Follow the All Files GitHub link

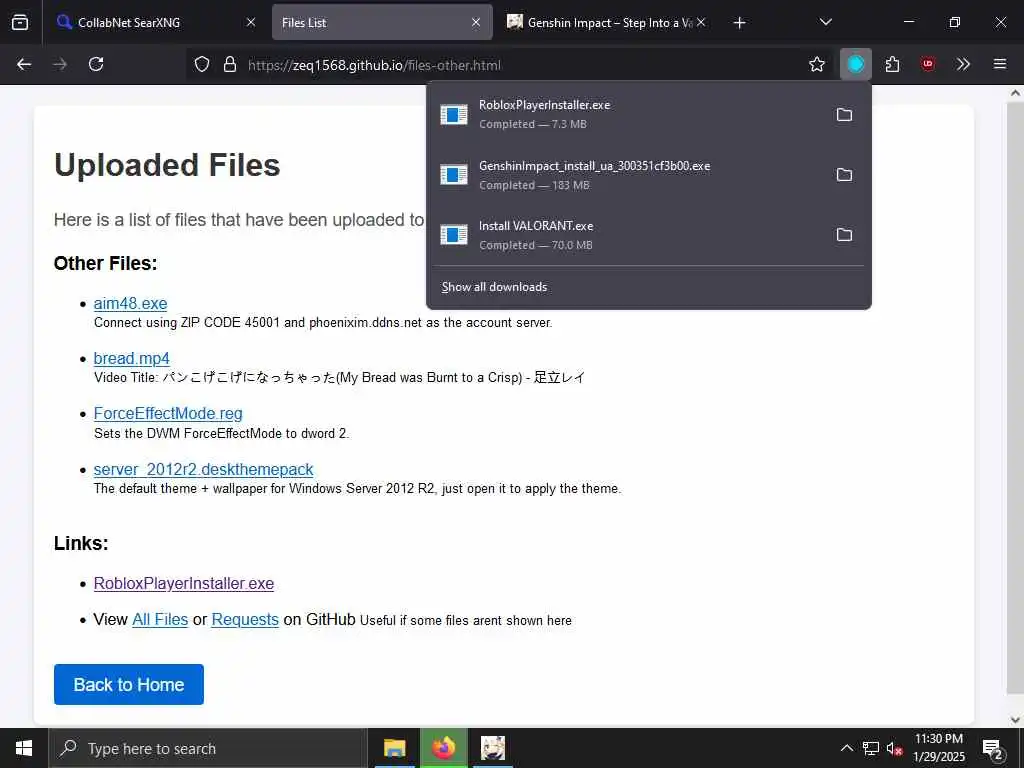coord(160,619)
